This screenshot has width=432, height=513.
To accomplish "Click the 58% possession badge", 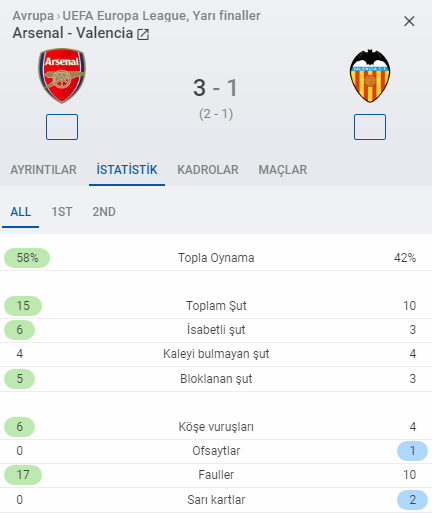I will 27,258.
